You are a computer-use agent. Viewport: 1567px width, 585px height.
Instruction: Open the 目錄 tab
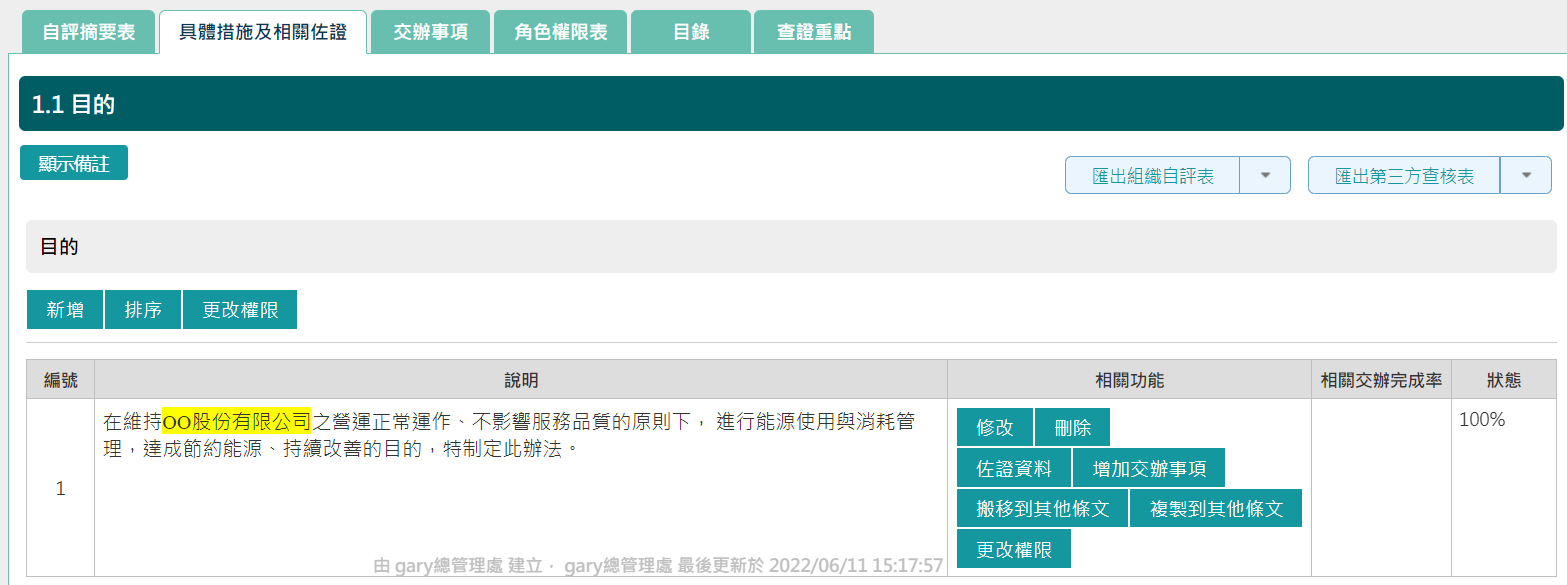(x=691, y=32)
